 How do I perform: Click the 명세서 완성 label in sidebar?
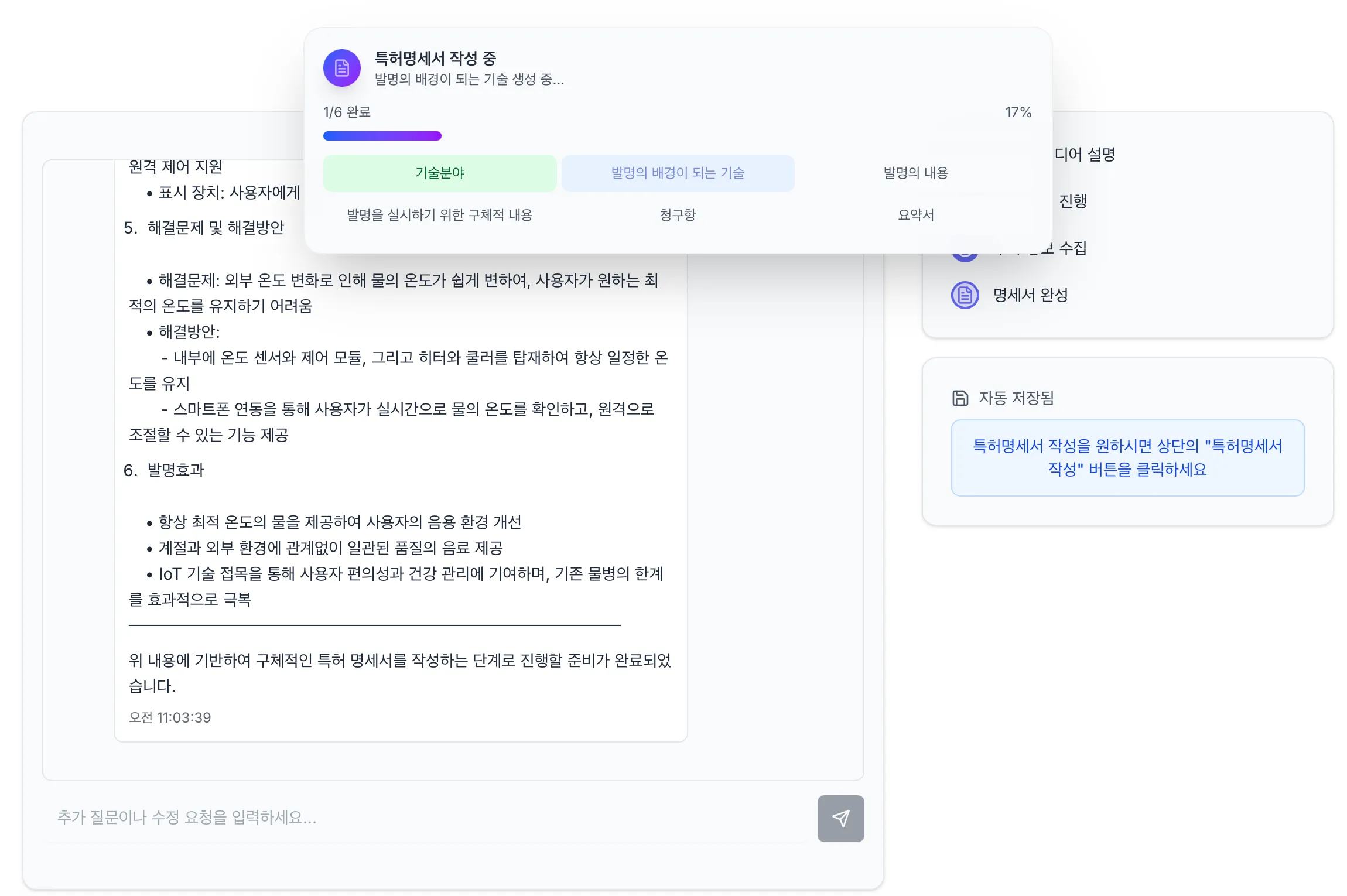[1030, 295]
